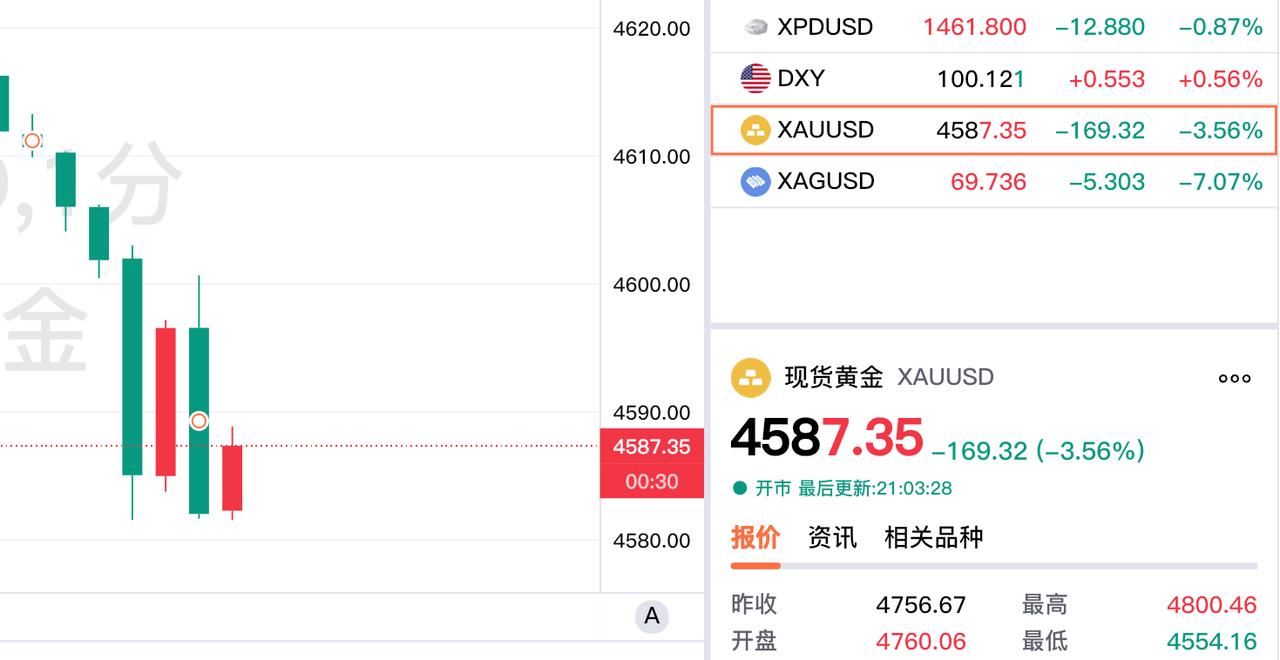Select the DXY watchlist row
Viewport: 1280px width, 660px height.
click(x=994, y=78)
